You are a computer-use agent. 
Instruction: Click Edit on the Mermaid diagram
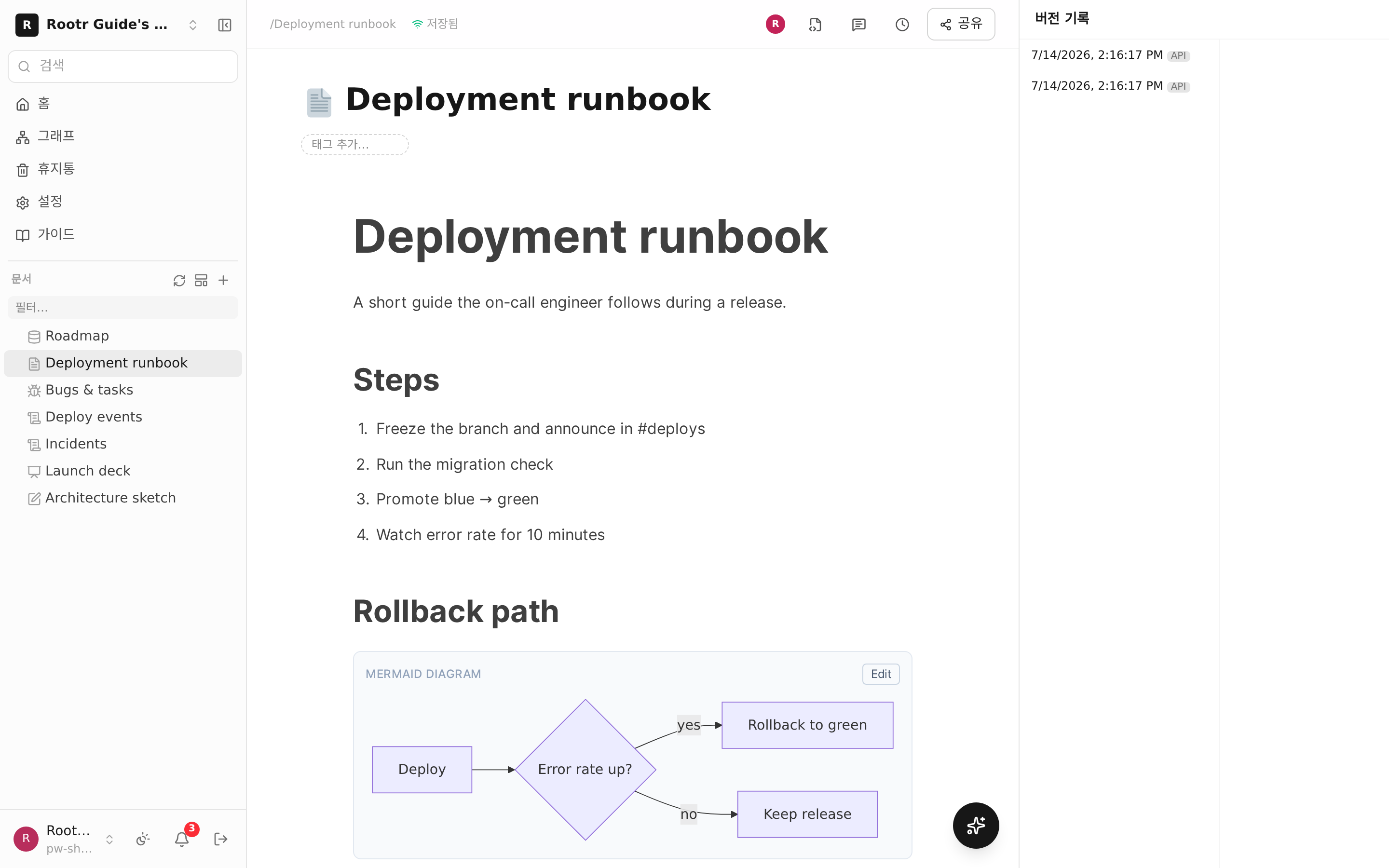(x=881, y=674)
